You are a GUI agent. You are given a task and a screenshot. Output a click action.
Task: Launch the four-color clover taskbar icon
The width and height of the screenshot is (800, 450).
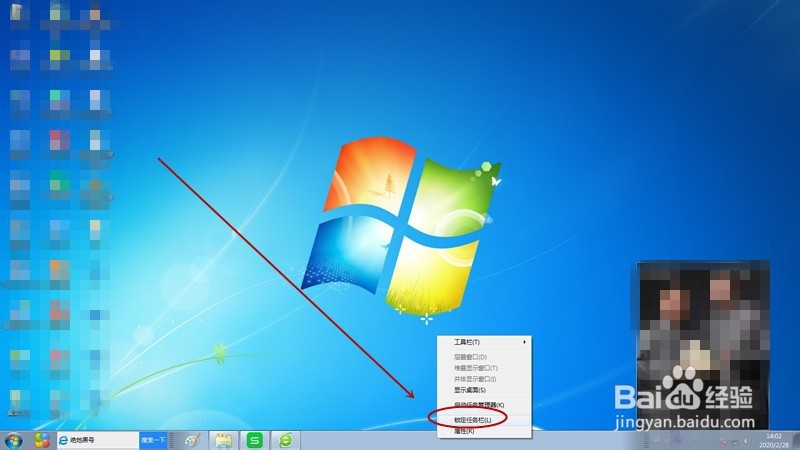point(42,440)
